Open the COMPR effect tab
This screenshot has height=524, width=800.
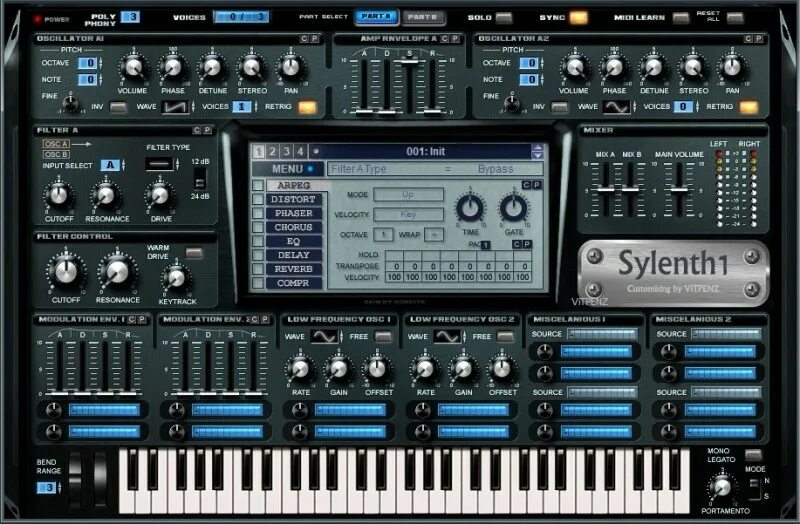pos(293,283)
